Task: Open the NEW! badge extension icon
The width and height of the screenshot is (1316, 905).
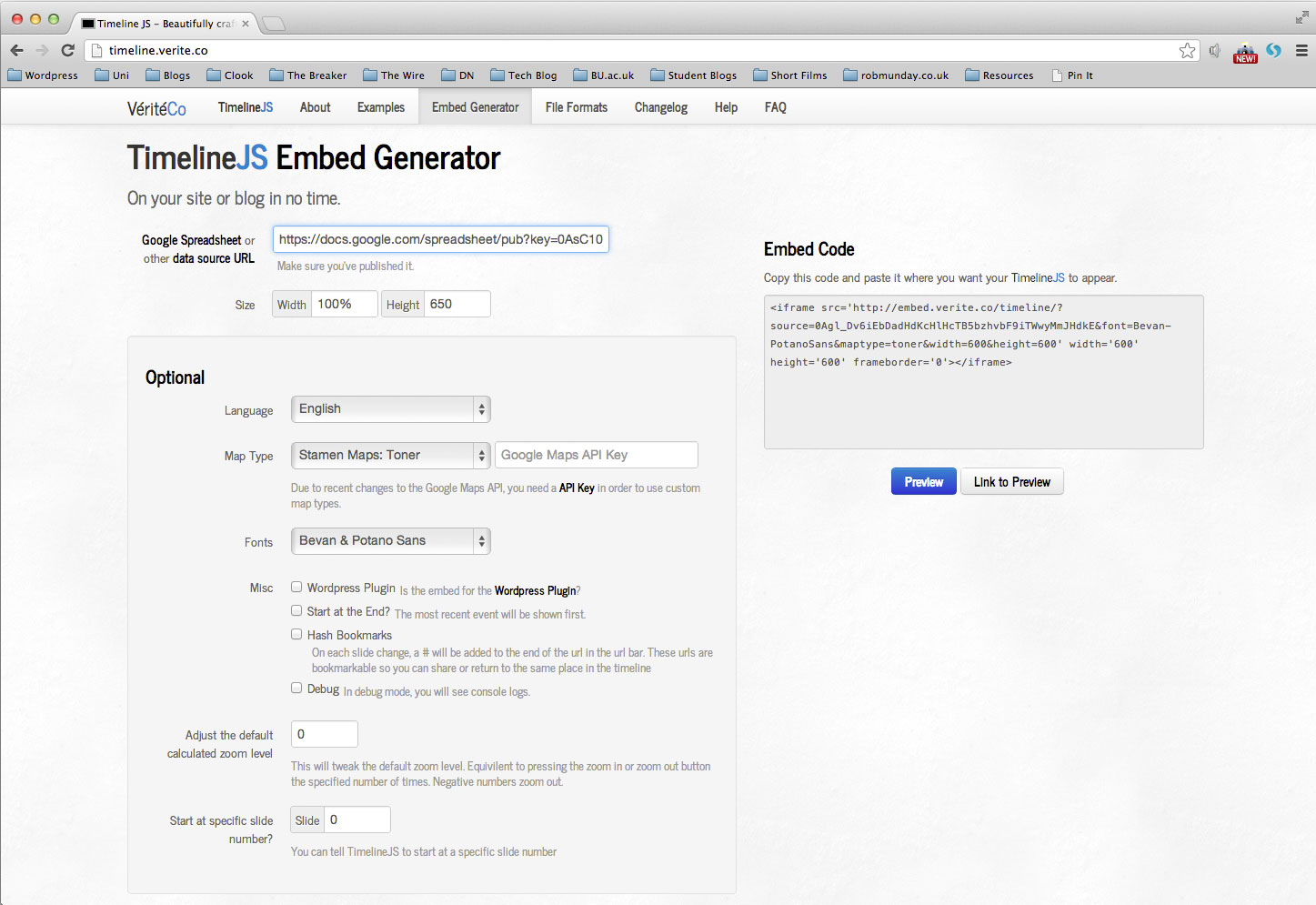Action: click(1245, 53)
